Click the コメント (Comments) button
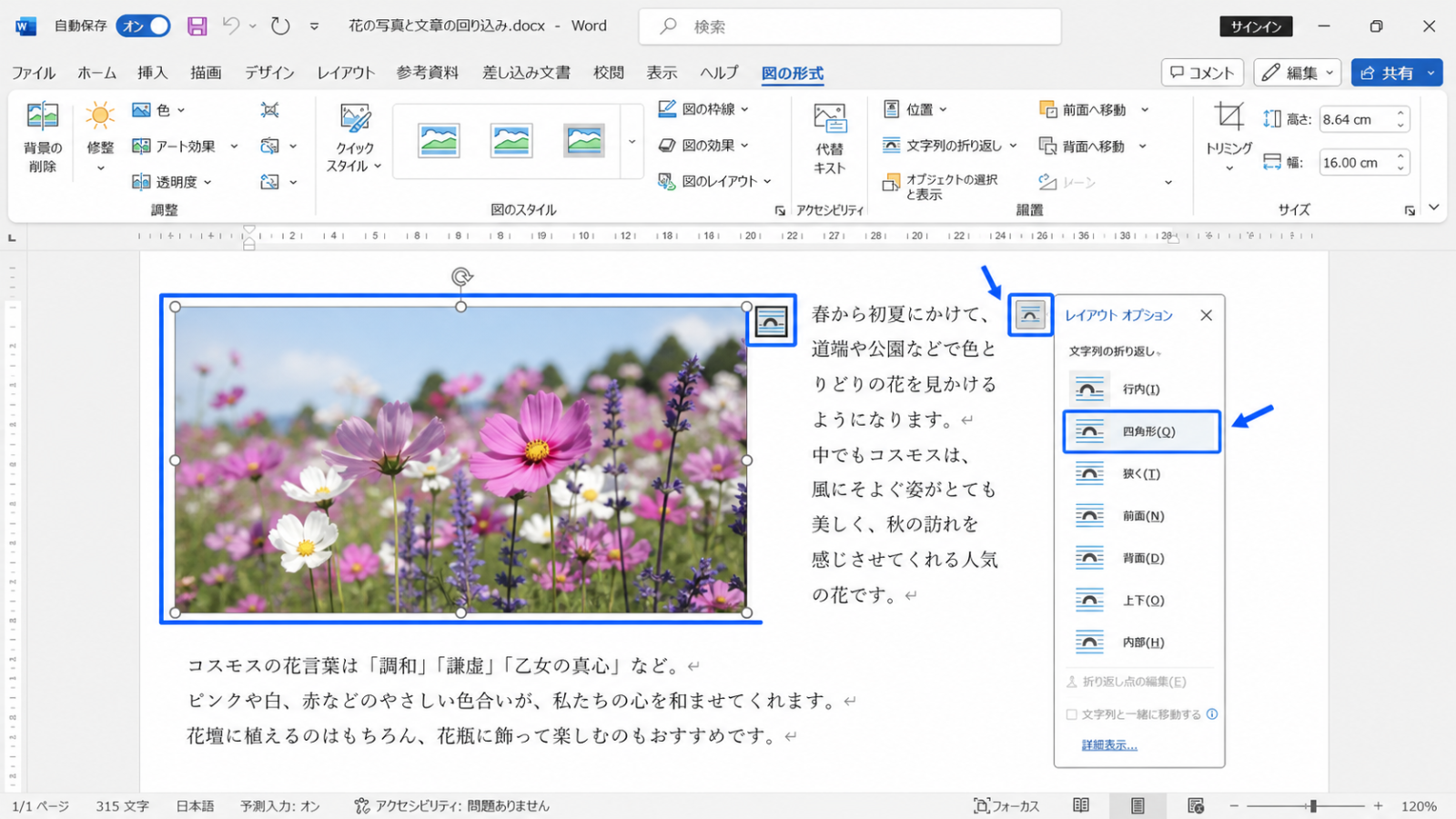 coord(1203,73)
